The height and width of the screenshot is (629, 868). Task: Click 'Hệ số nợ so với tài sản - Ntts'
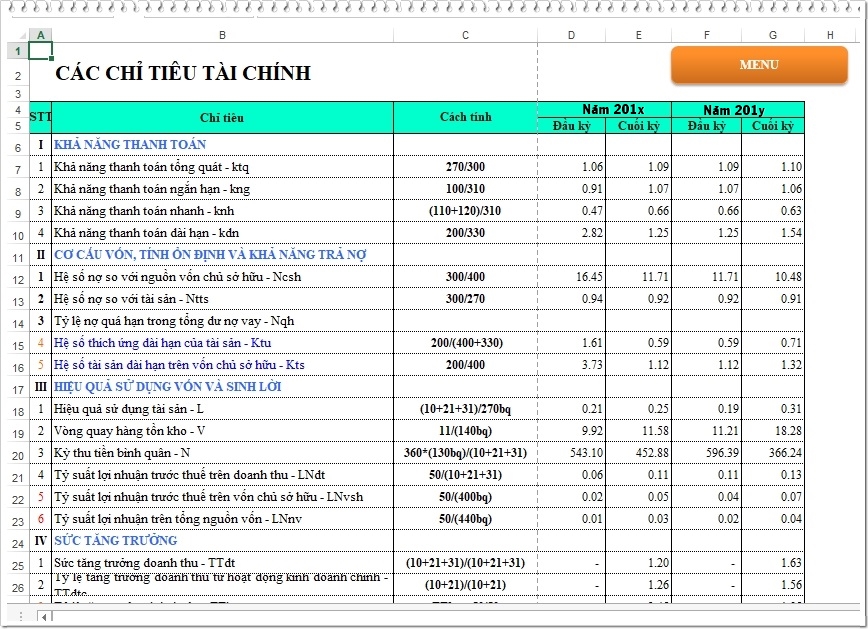click(x=131, y=299)
